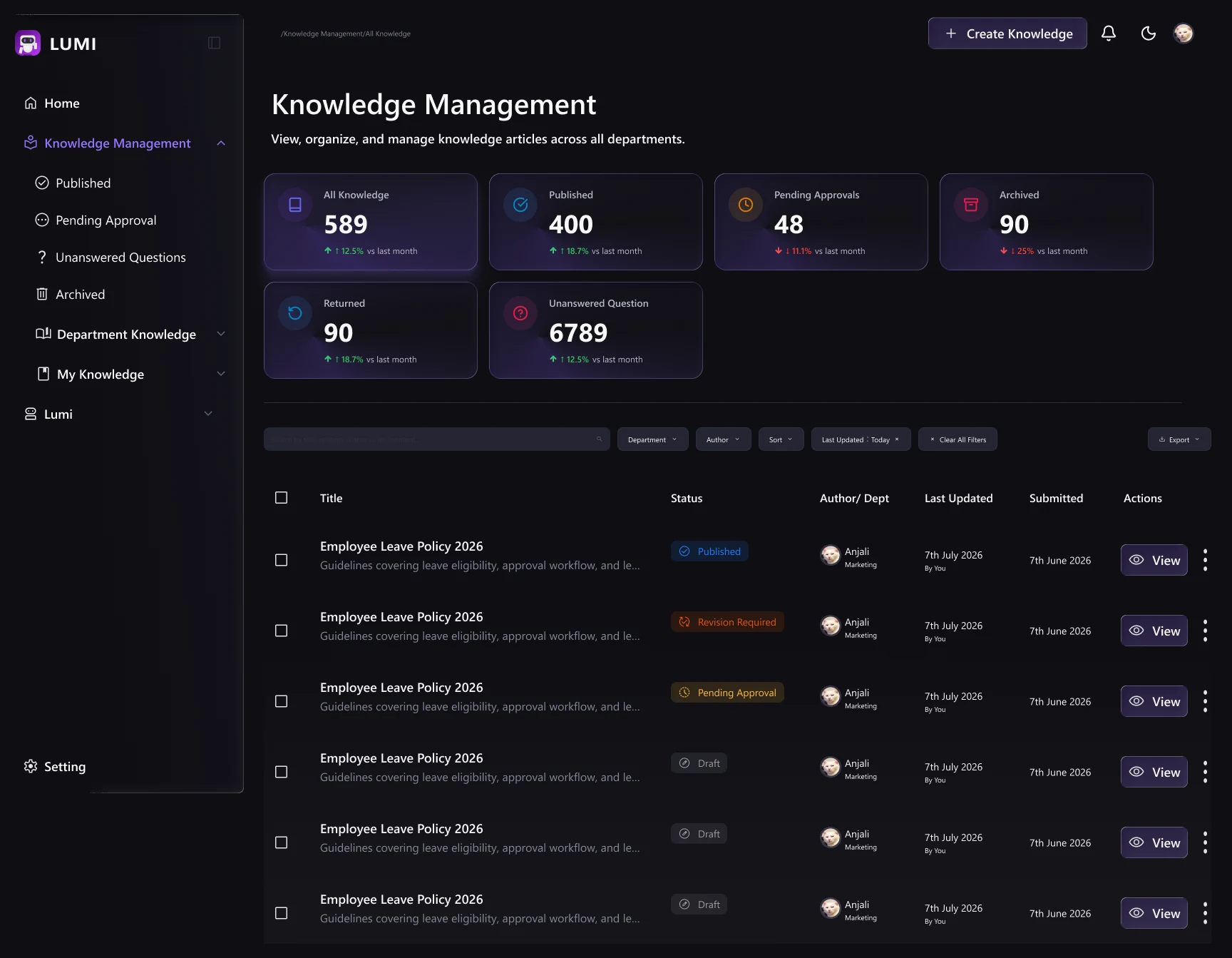This screenshot has height=958, width=1232.
Task: Remove the Last Updated Today filter chip
Action: pos(897,439)
